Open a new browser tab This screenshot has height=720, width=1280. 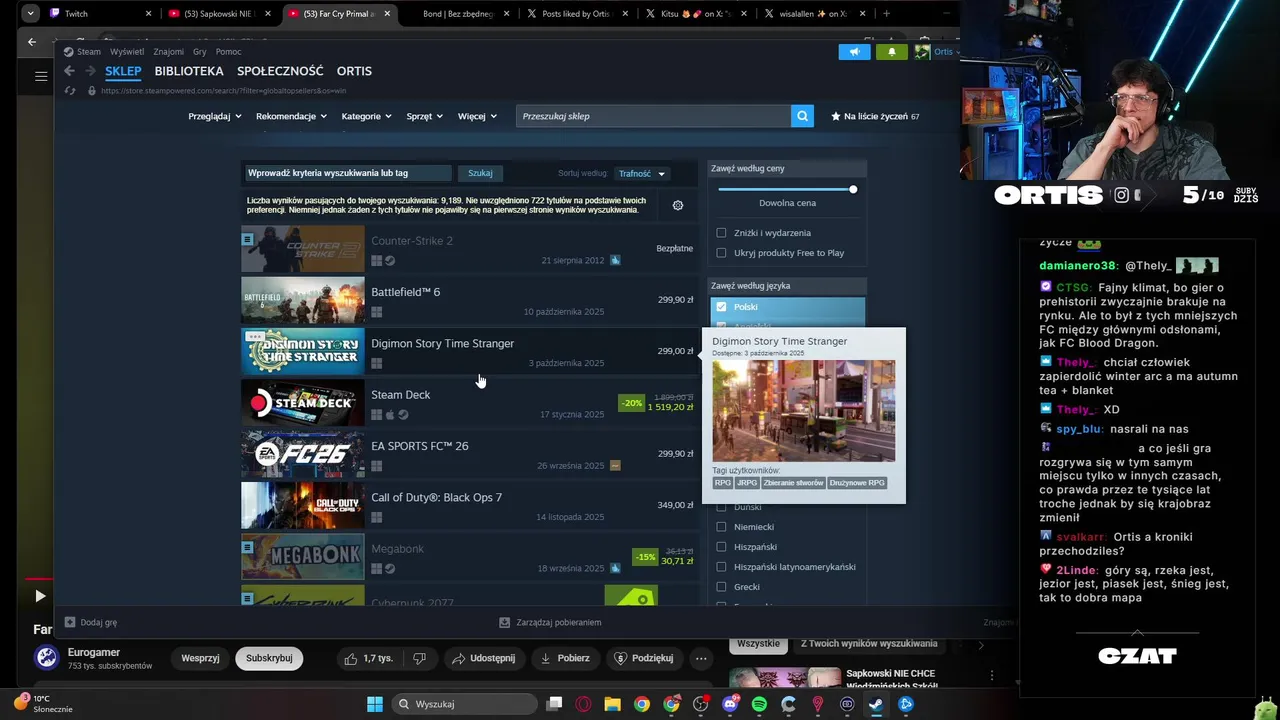886,14
